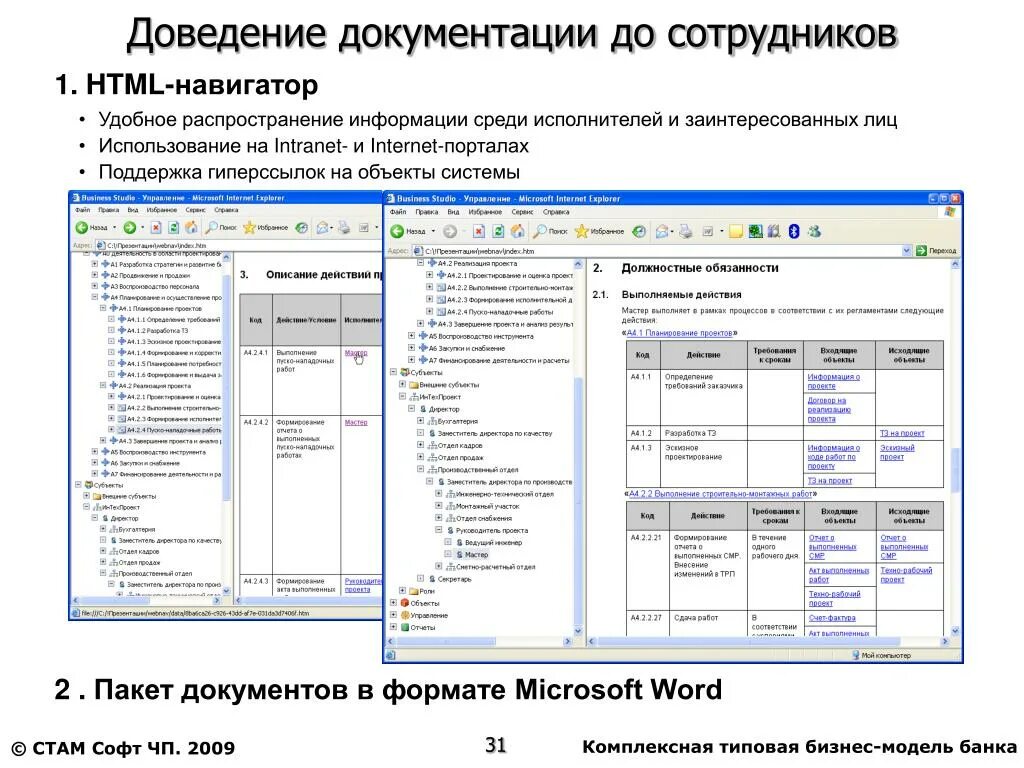Screen dimensions: 1024x768
Task: Open the Избранное menu in the front window
Action: tap(485, 212)
